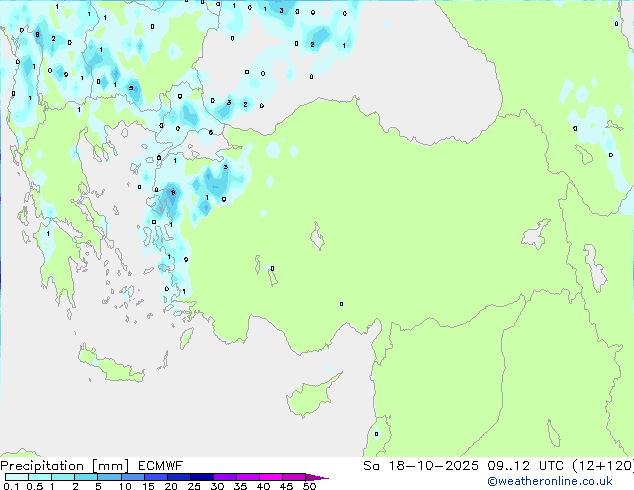Choose the 40–45 mm magenta legend swatch

pos(271,477)
